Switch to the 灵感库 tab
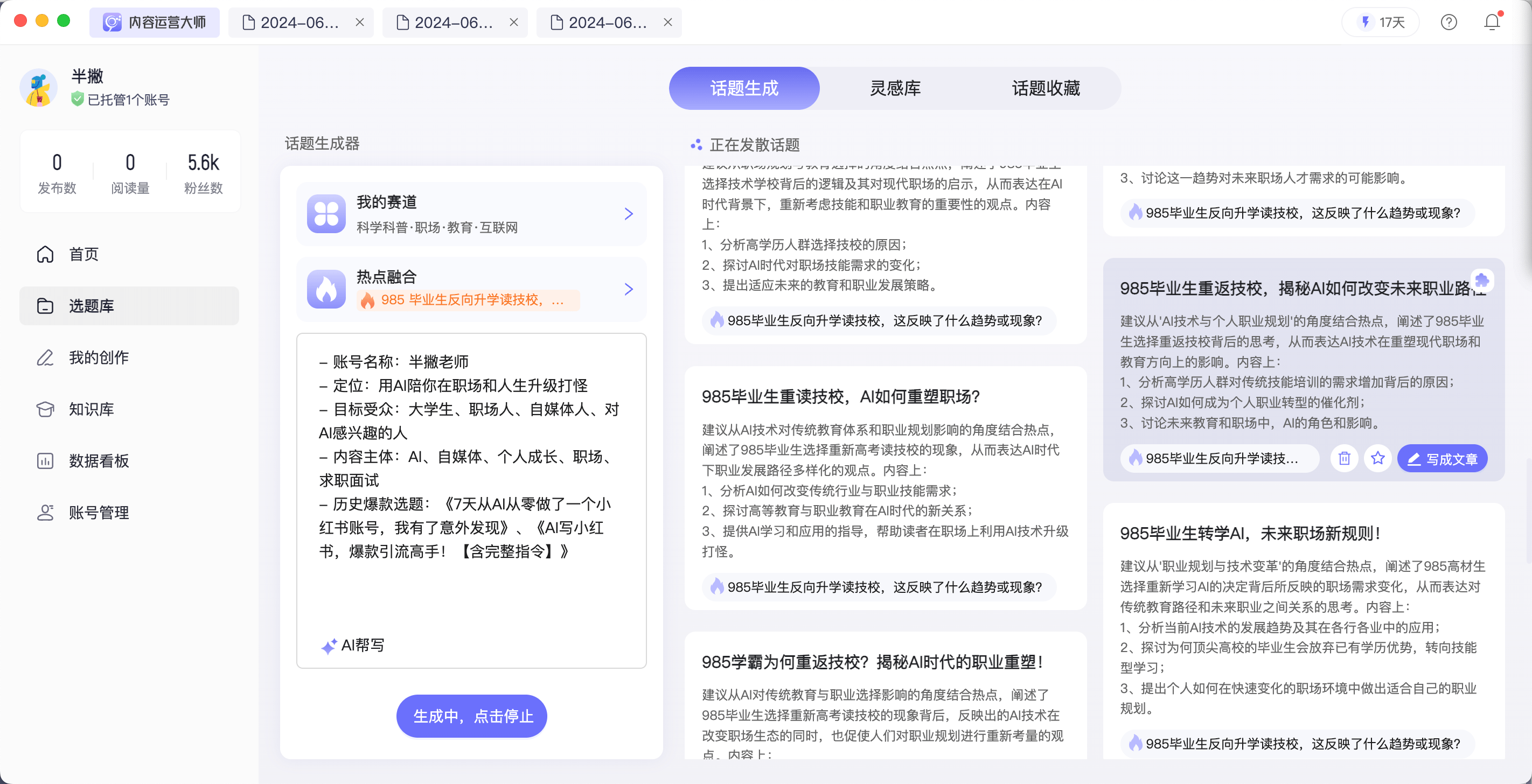Image resolution: width=1532 pixels, height=784 pixels. (x=894, y=88)
